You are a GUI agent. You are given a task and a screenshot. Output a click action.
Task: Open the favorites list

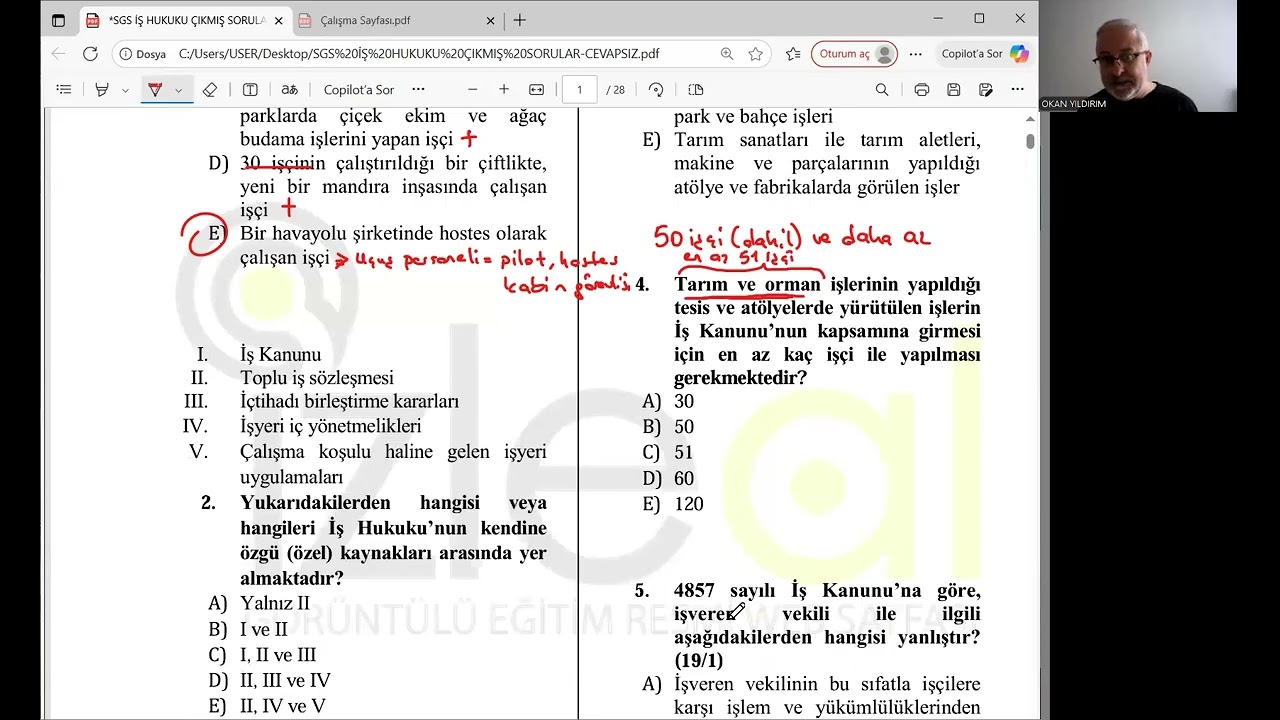point(793,54)
